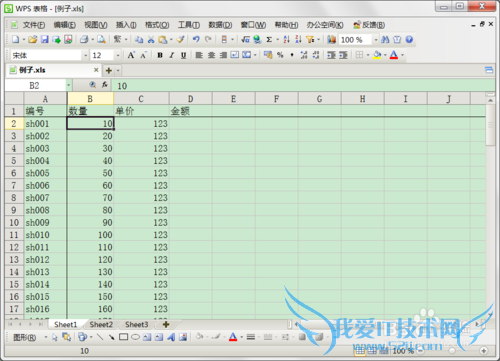This screenshot has width=500, height=361.
Task: Cut the selection with the scissors icon
Action: pos(151,39)
